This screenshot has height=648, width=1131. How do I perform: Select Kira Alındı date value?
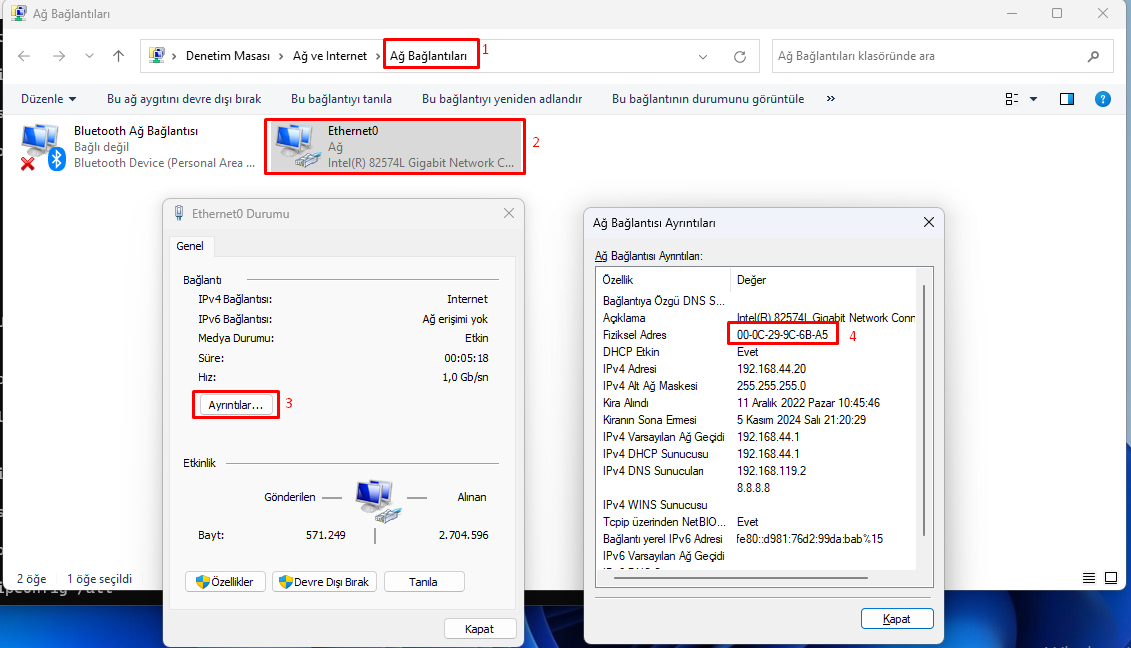pyautogui.click(x=808, y=403)
